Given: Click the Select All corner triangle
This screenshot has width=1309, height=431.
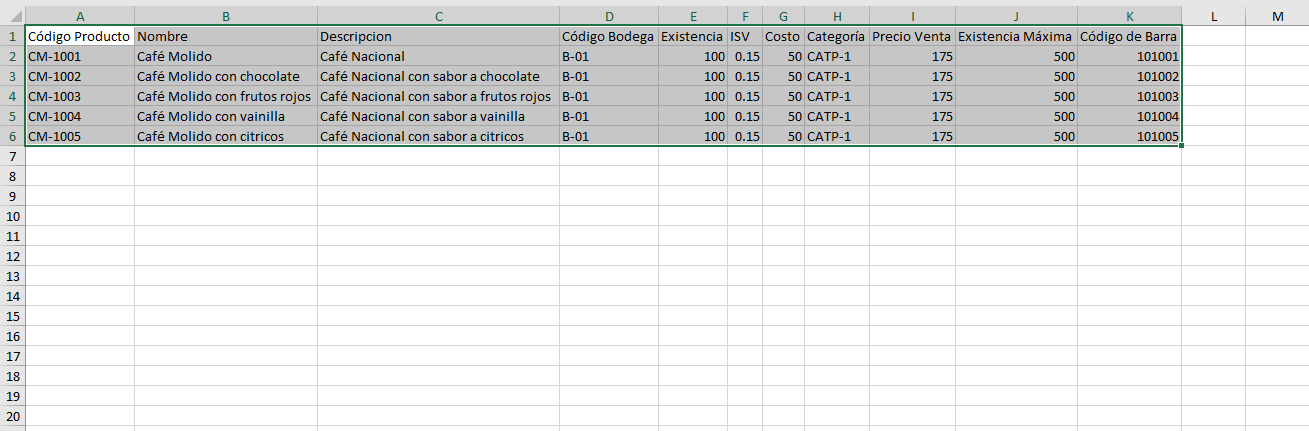Looking at the screenshot, I should pos(12,17).
